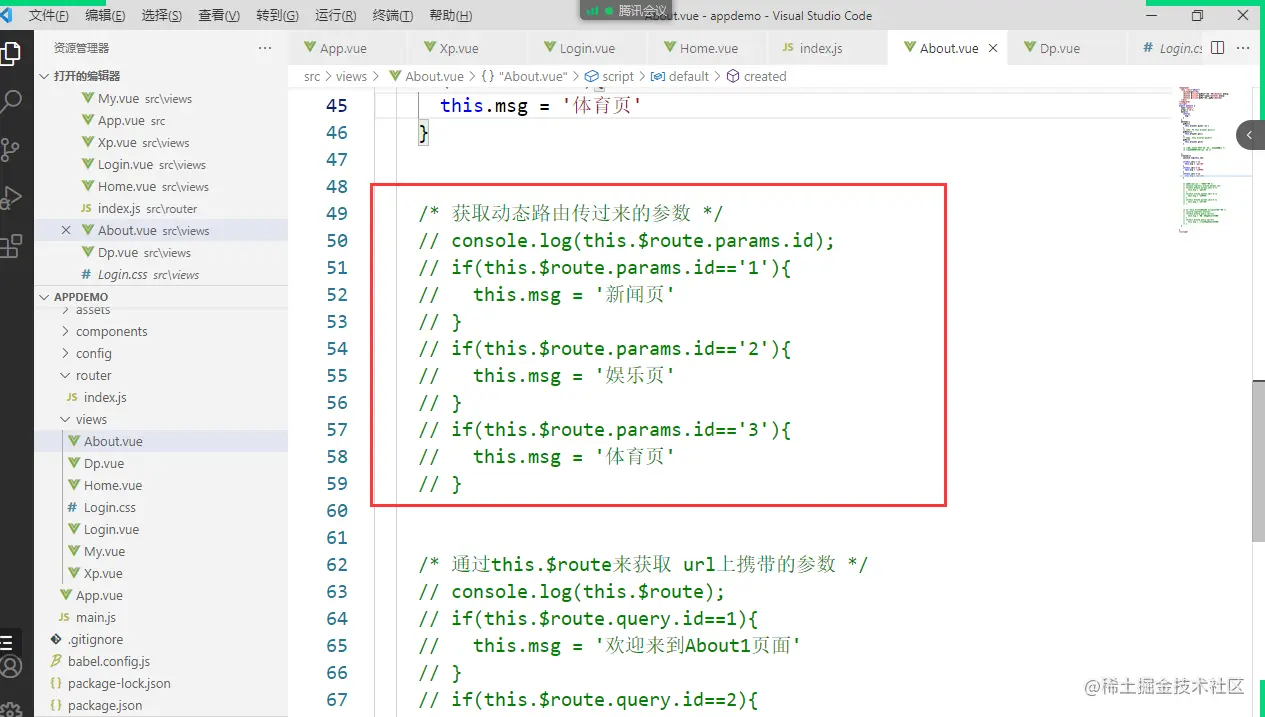Open package-lock.json in the file tree
Image resolution: width=1265 pixels, height=717 pixels.
click(x=161, y=683)
